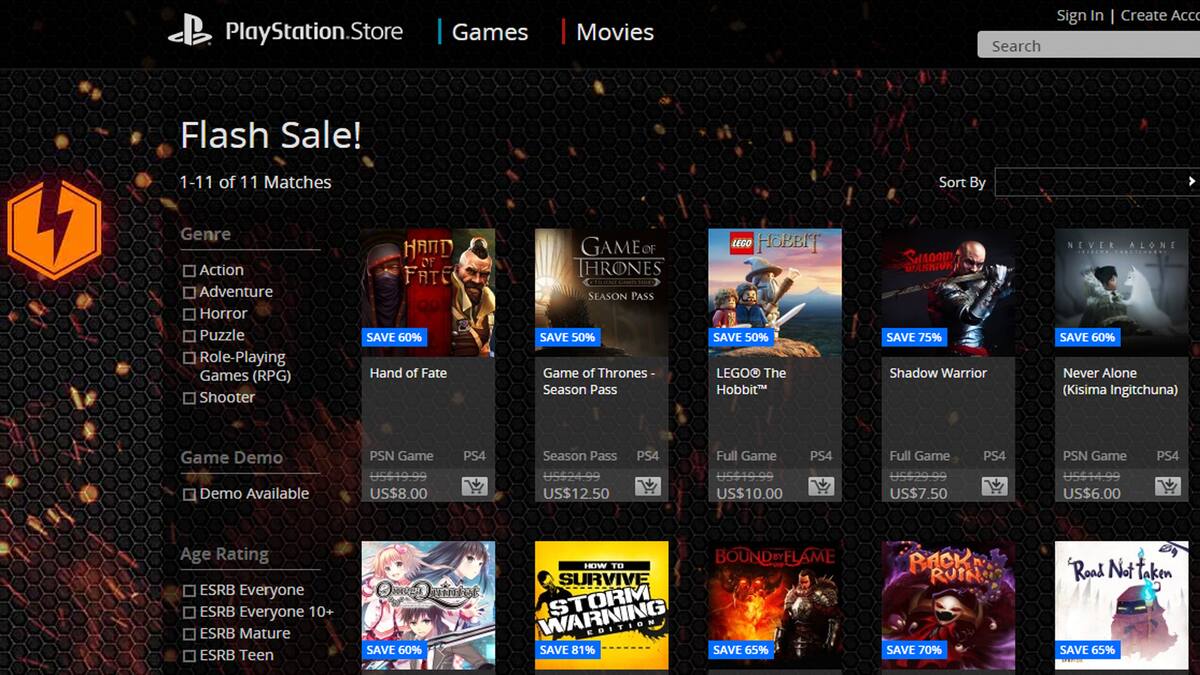Click the PlayStation logo icon
Image resolution: width=1200 pixels, height=675 pixels.
[190, 31]
